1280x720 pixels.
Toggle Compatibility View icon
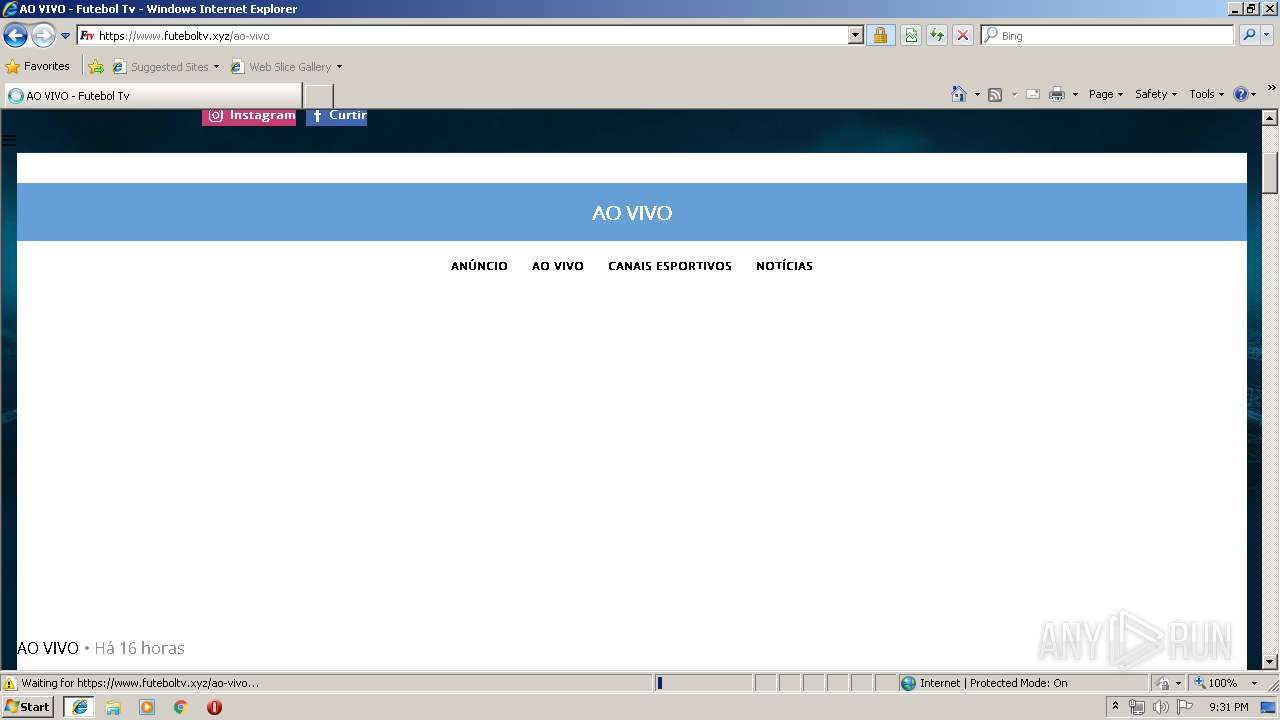click(x=911, y=35)
